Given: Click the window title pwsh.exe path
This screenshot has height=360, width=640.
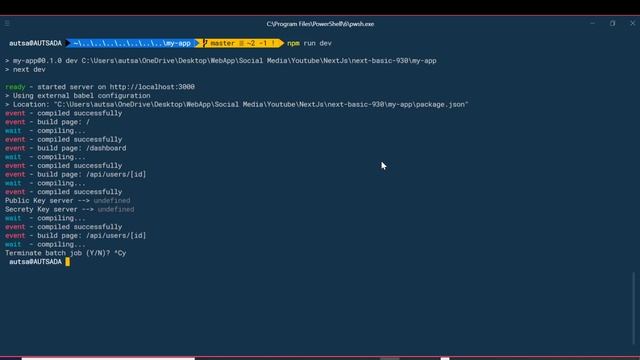Looking at the screenshot, I should pyautogui.click(x=320, y=24).
